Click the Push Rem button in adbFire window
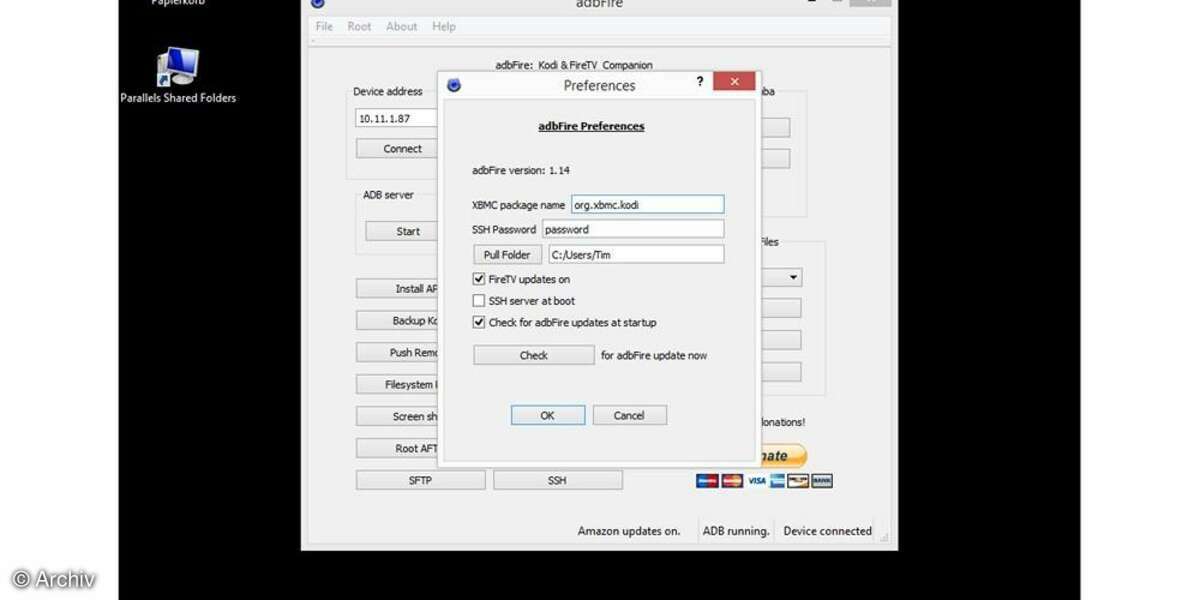Image resolution: width=1200 pixels, height=600 pixels. [397, 352]
